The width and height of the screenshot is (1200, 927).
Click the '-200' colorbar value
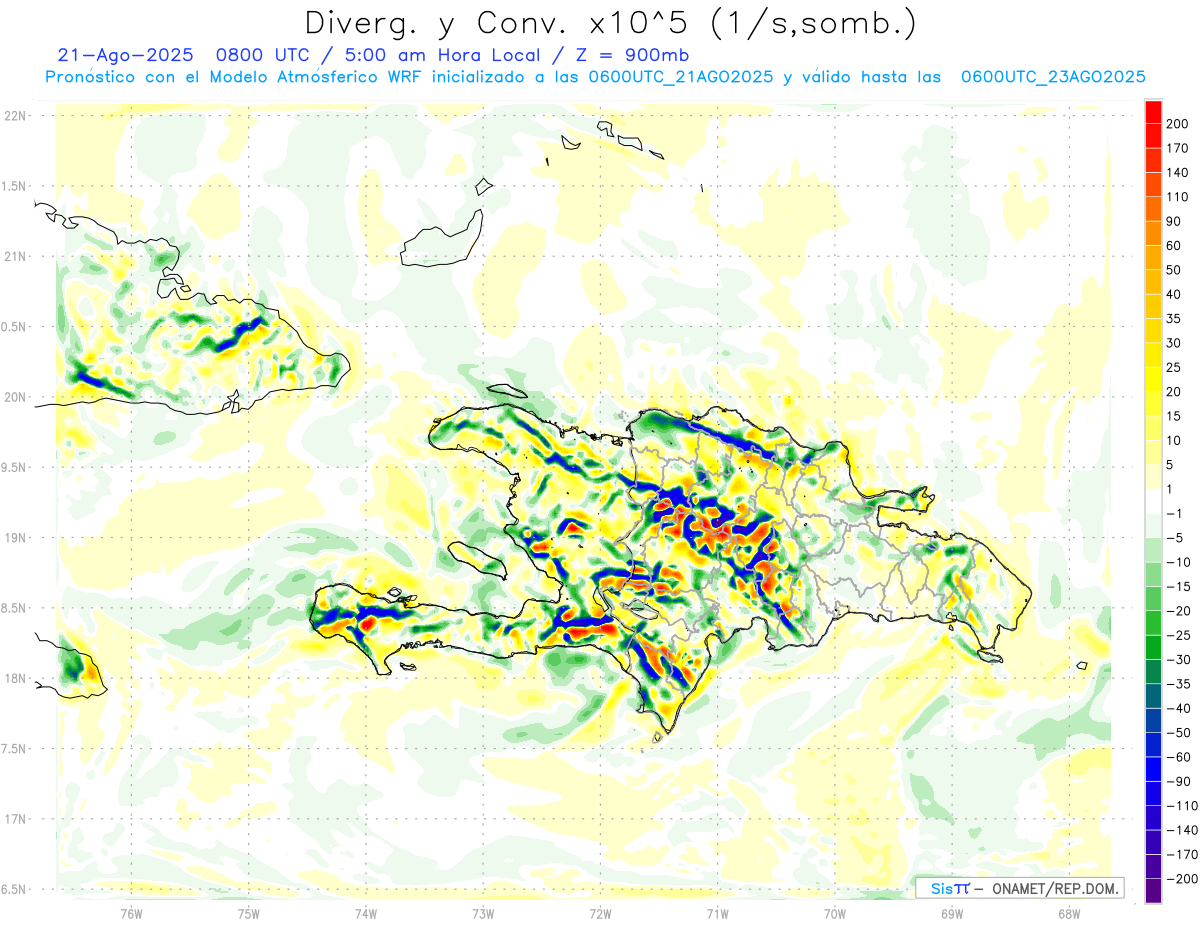tap(1181, 878)
